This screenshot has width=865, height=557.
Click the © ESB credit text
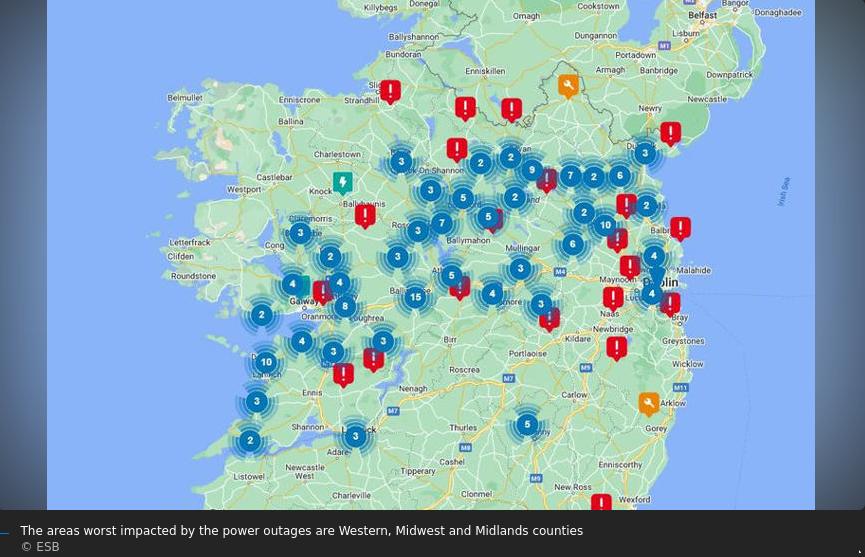click(x=40, y=547)
